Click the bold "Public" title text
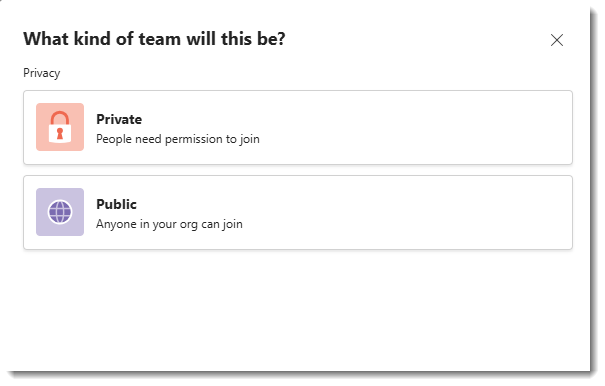Image resolution: width=605 pixels, height=386 pixels. pos(116,204)
